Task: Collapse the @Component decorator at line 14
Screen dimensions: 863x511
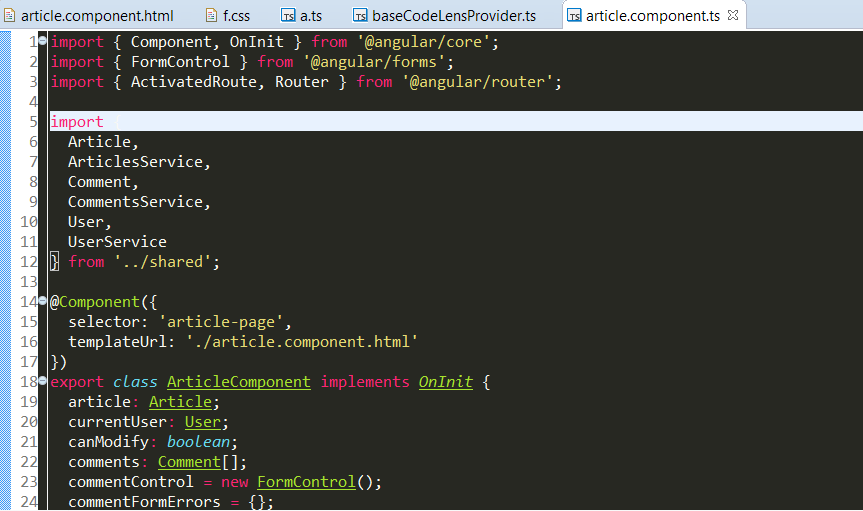Action: (43, 301)
